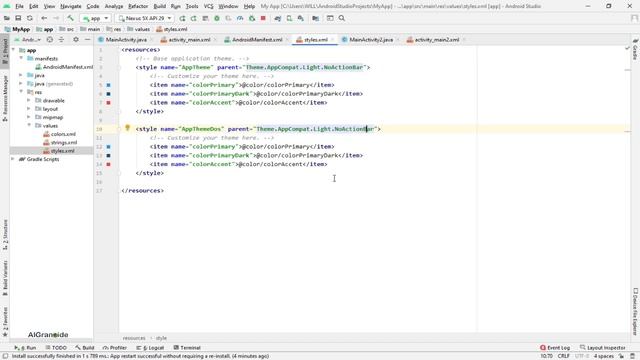Image resolution: width=640 pixels, height=360 pixels.
Task: Hide the Project panel with minus icon
Action: (87, 40)
